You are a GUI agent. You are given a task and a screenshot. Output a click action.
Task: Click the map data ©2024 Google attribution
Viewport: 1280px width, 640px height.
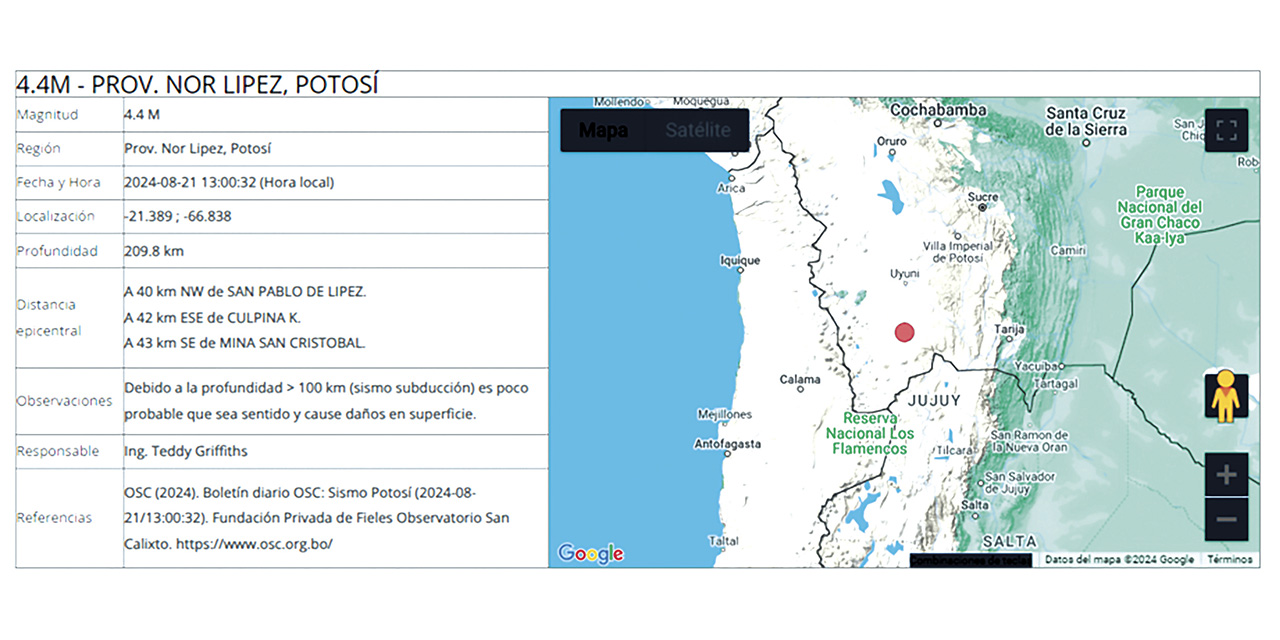[x=1119, y=560]
